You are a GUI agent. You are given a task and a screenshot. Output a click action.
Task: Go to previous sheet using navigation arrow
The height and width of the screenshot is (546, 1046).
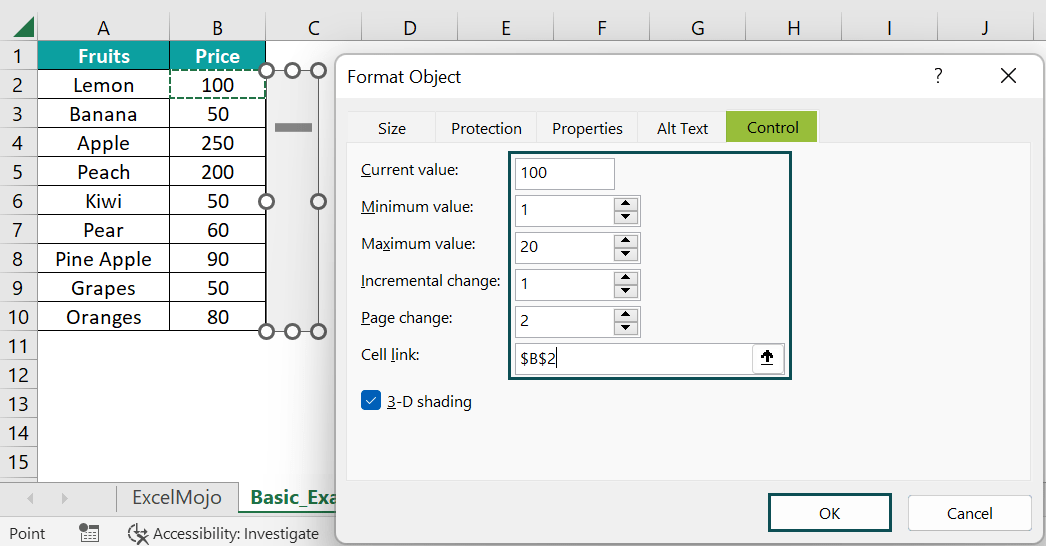tap(30, 498)
